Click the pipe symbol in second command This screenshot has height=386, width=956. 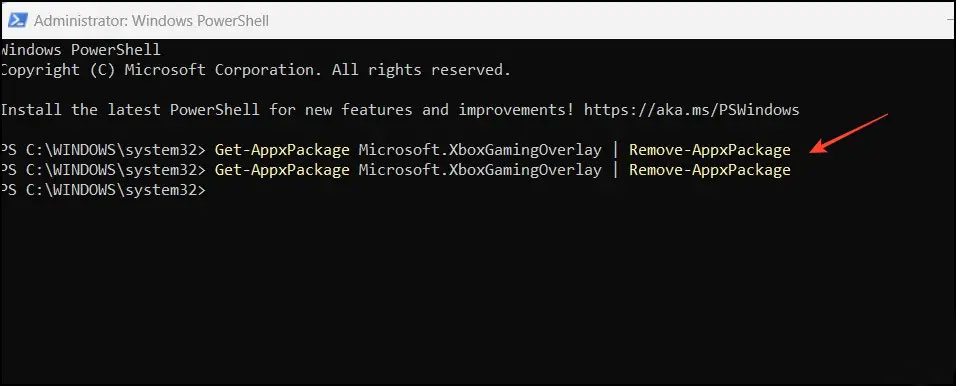click(x=615, y=170)
